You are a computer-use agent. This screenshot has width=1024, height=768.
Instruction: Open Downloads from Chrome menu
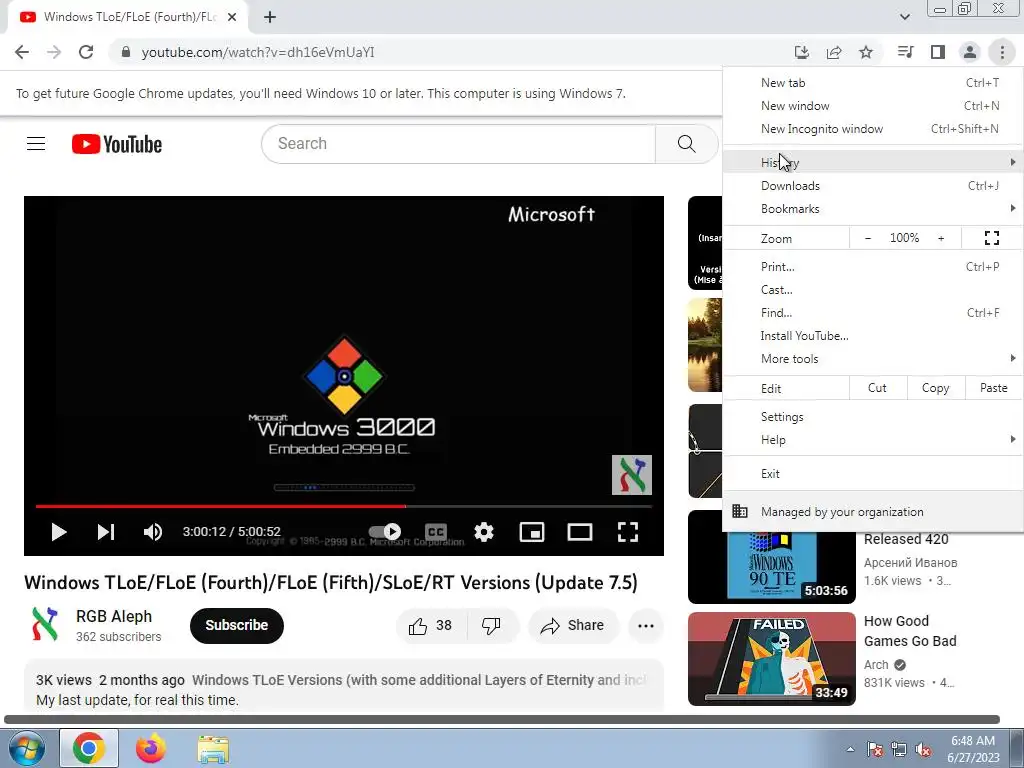872,185
